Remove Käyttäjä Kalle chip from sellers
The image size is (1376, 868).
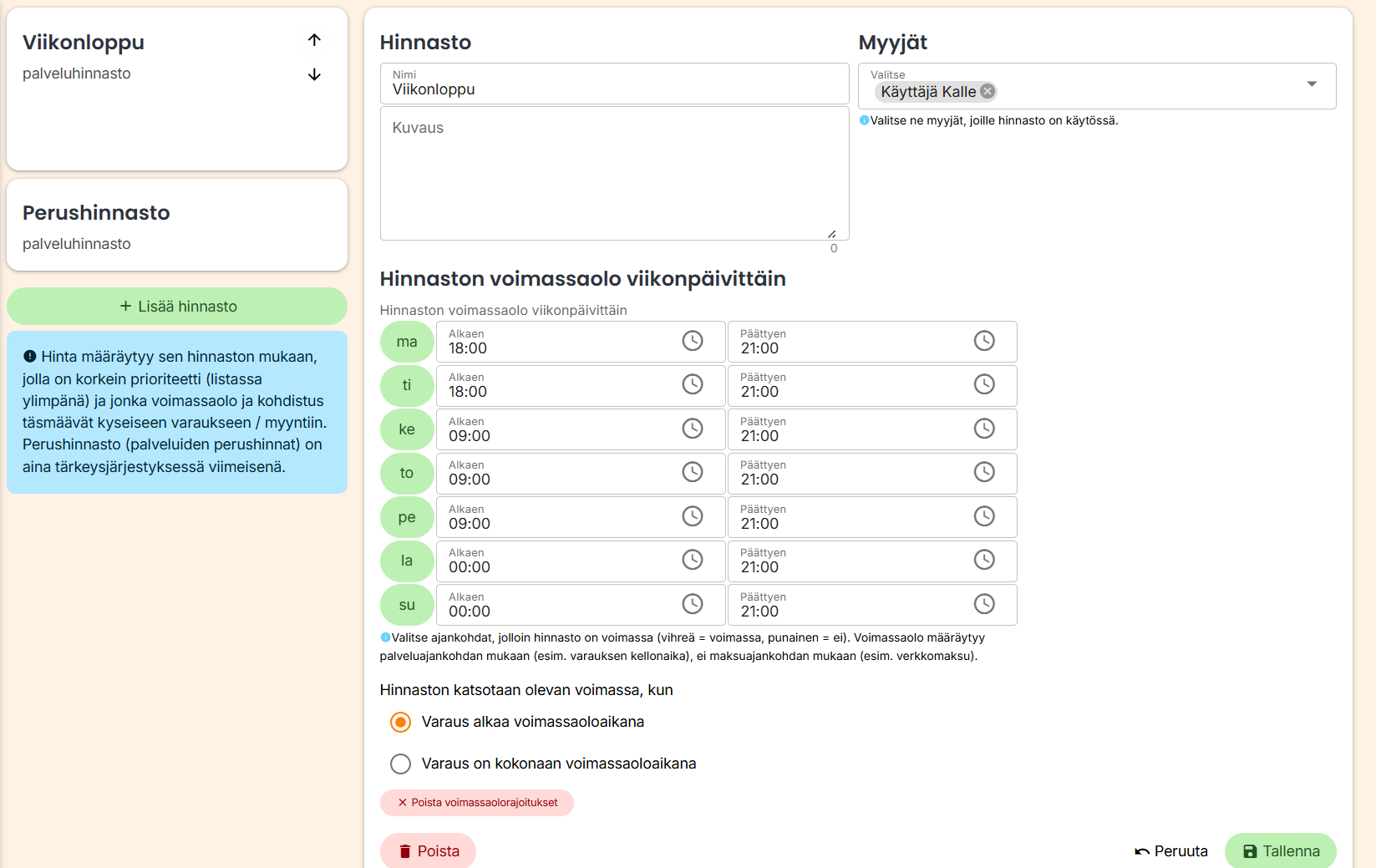[988, 92]
